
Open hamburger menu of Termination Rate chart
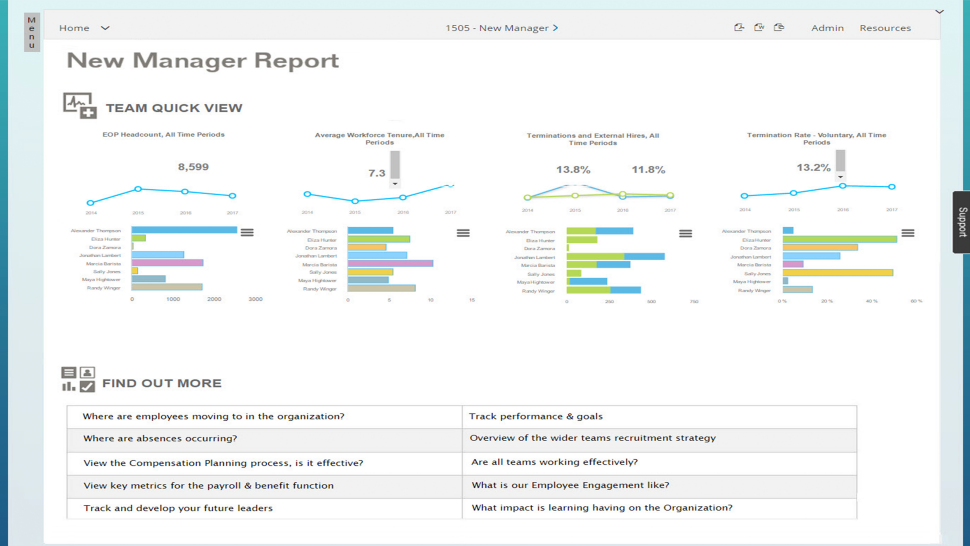coord(908,233)
